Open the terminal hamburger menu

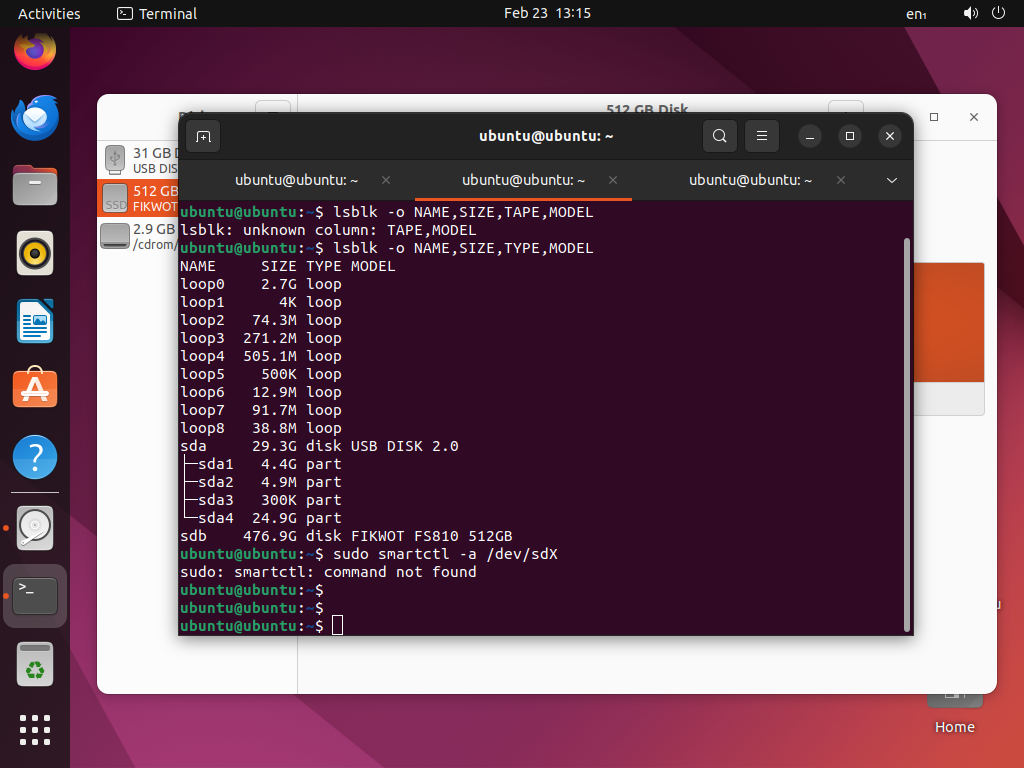pyautogui.click(x=762, y=136)
